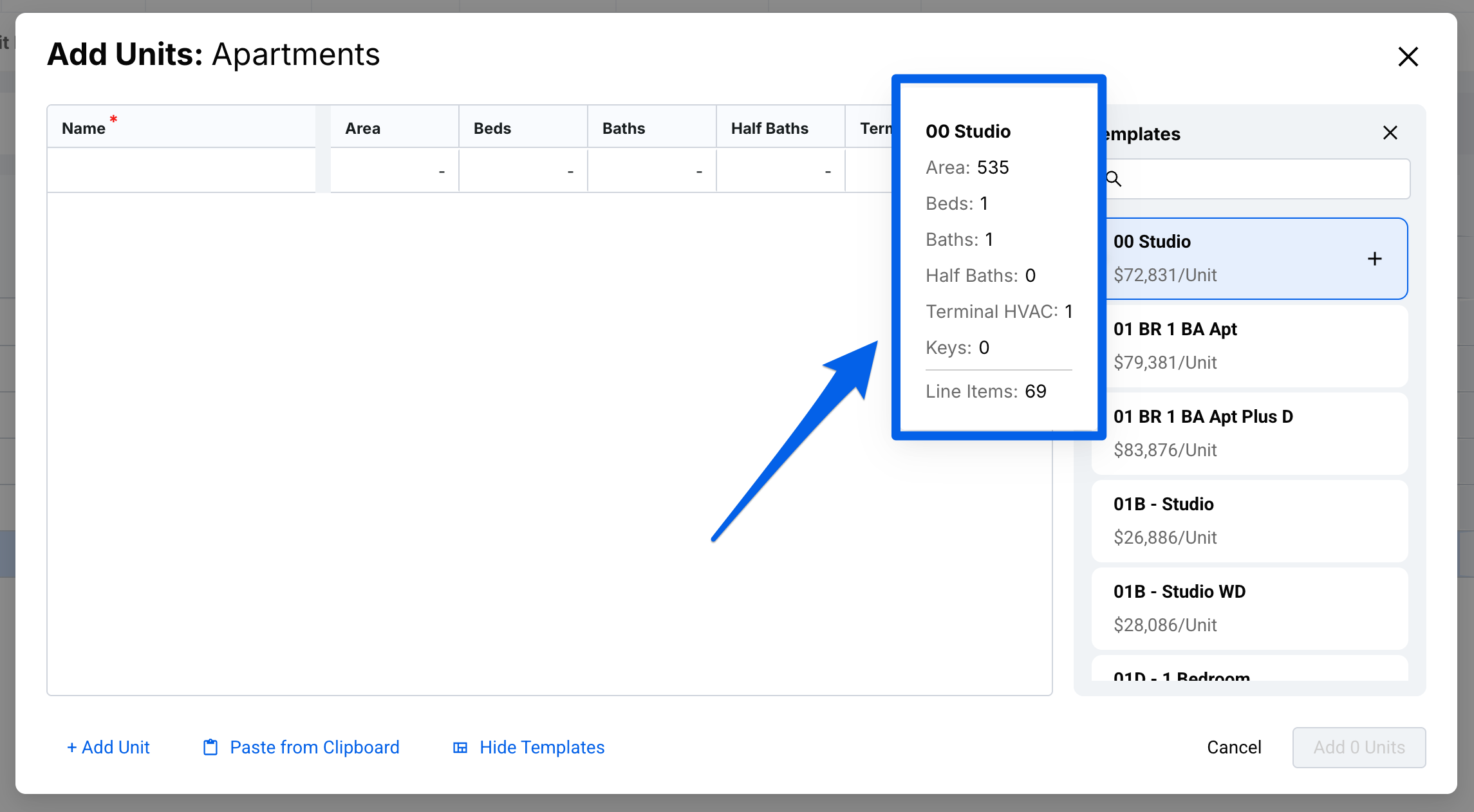Screen dimensions: 1474x812
Task: Click the Hide Templates link text
Action: 541,747
